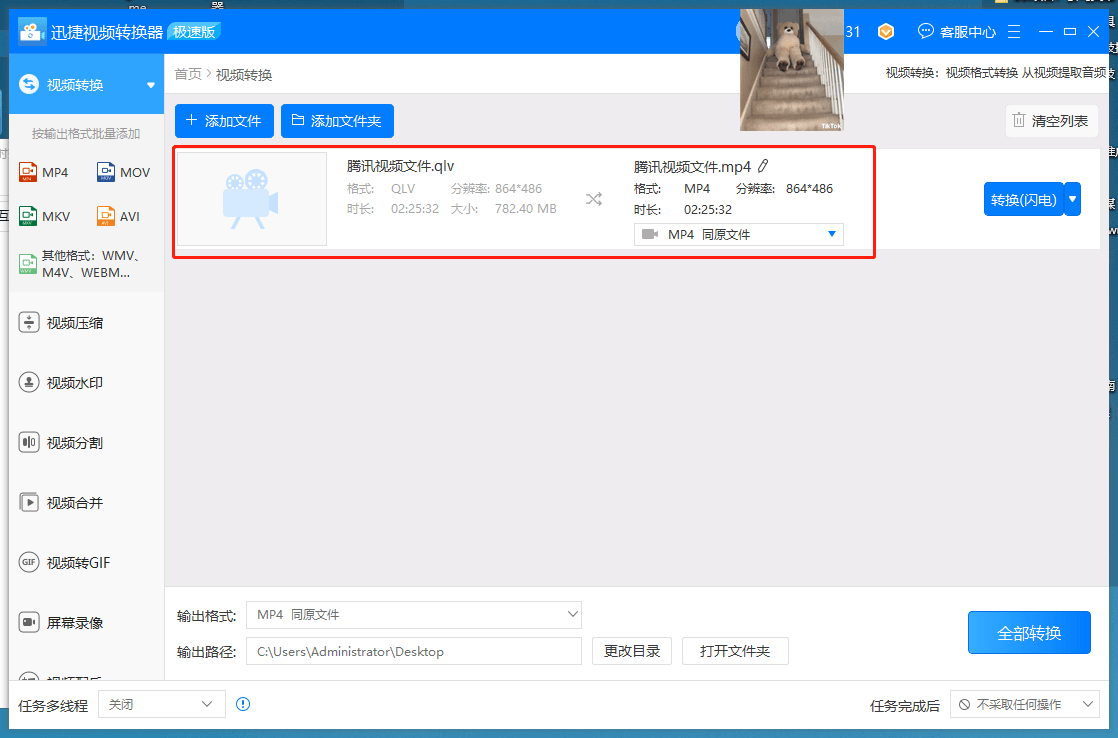The image size is (1118, 738).
Task: Open the hamburger menu in title bar
Action: coord(1013,31)
